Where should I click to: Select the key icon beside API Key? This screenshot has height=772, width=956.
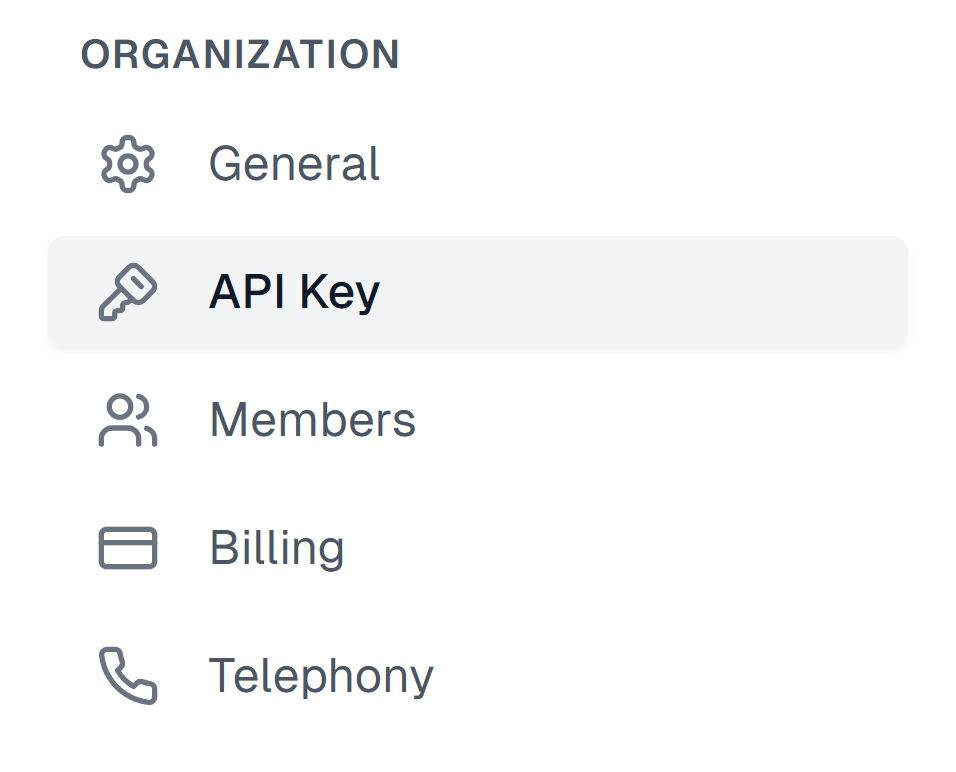coord(128,291)
